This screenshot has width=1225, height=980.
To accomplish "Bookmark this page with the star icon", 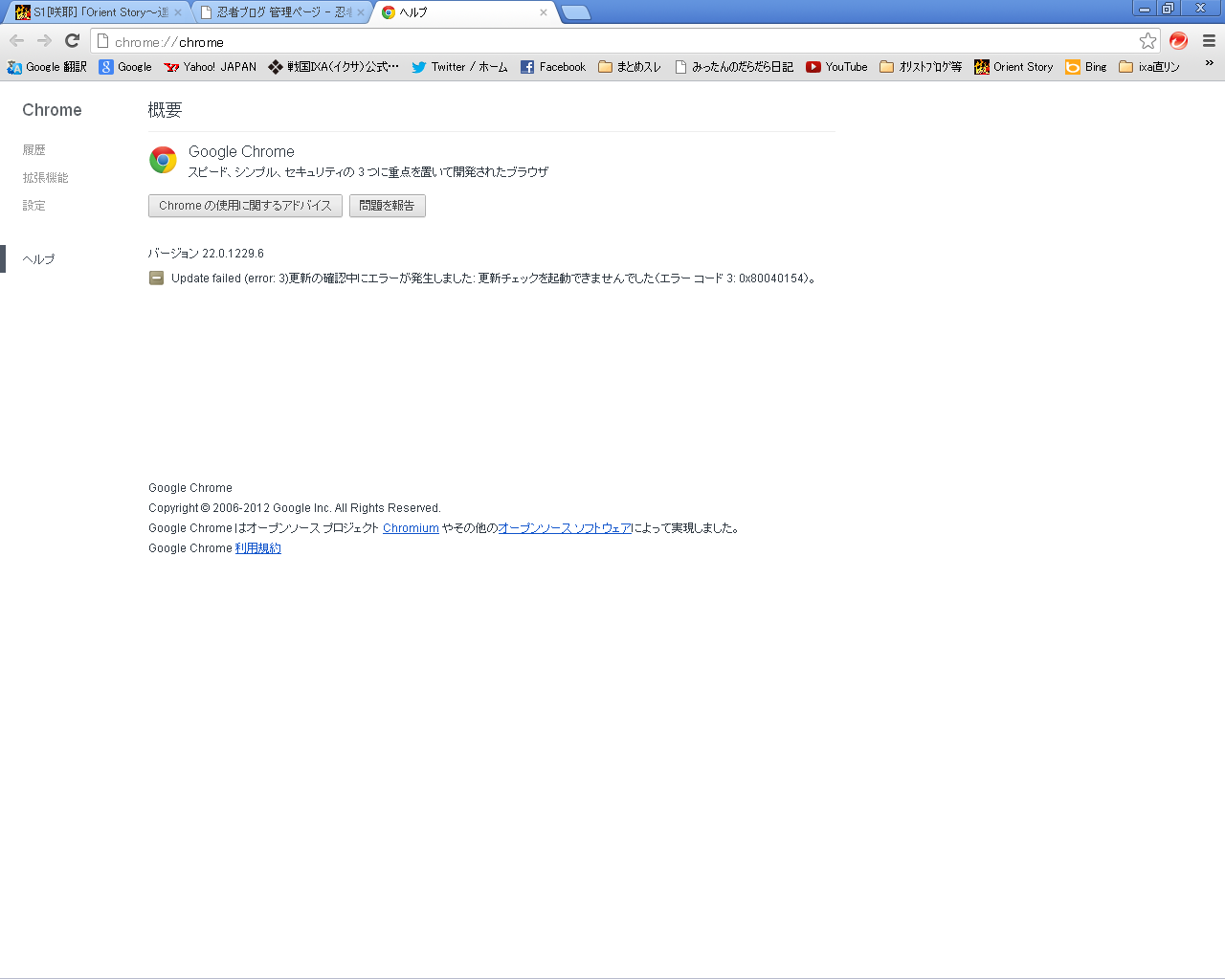I will tap(1147, 41).
